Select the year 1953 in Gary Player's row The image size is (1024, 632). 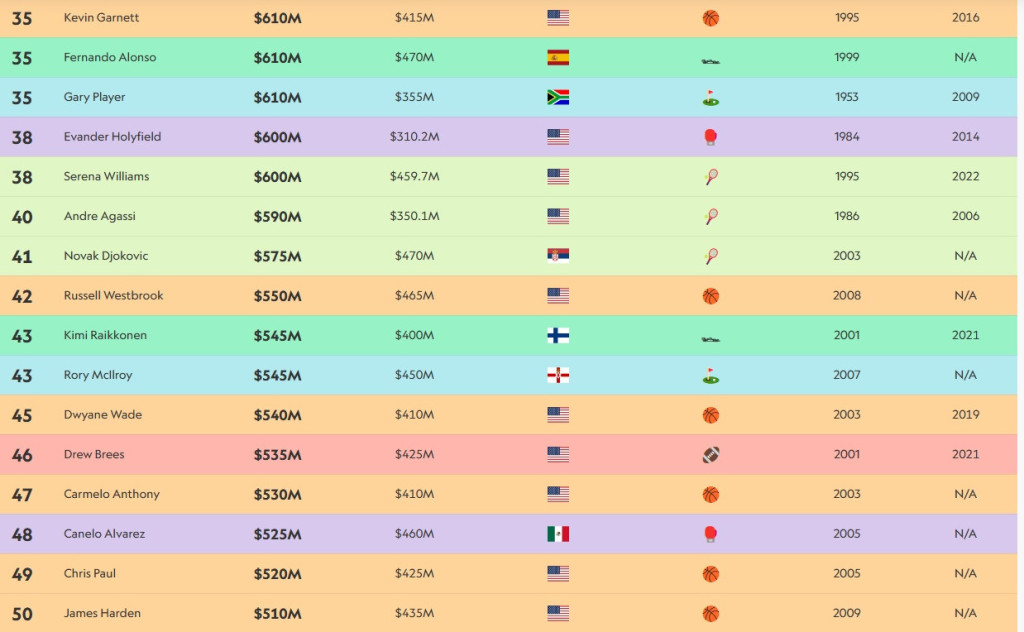(x=846, y=97)
